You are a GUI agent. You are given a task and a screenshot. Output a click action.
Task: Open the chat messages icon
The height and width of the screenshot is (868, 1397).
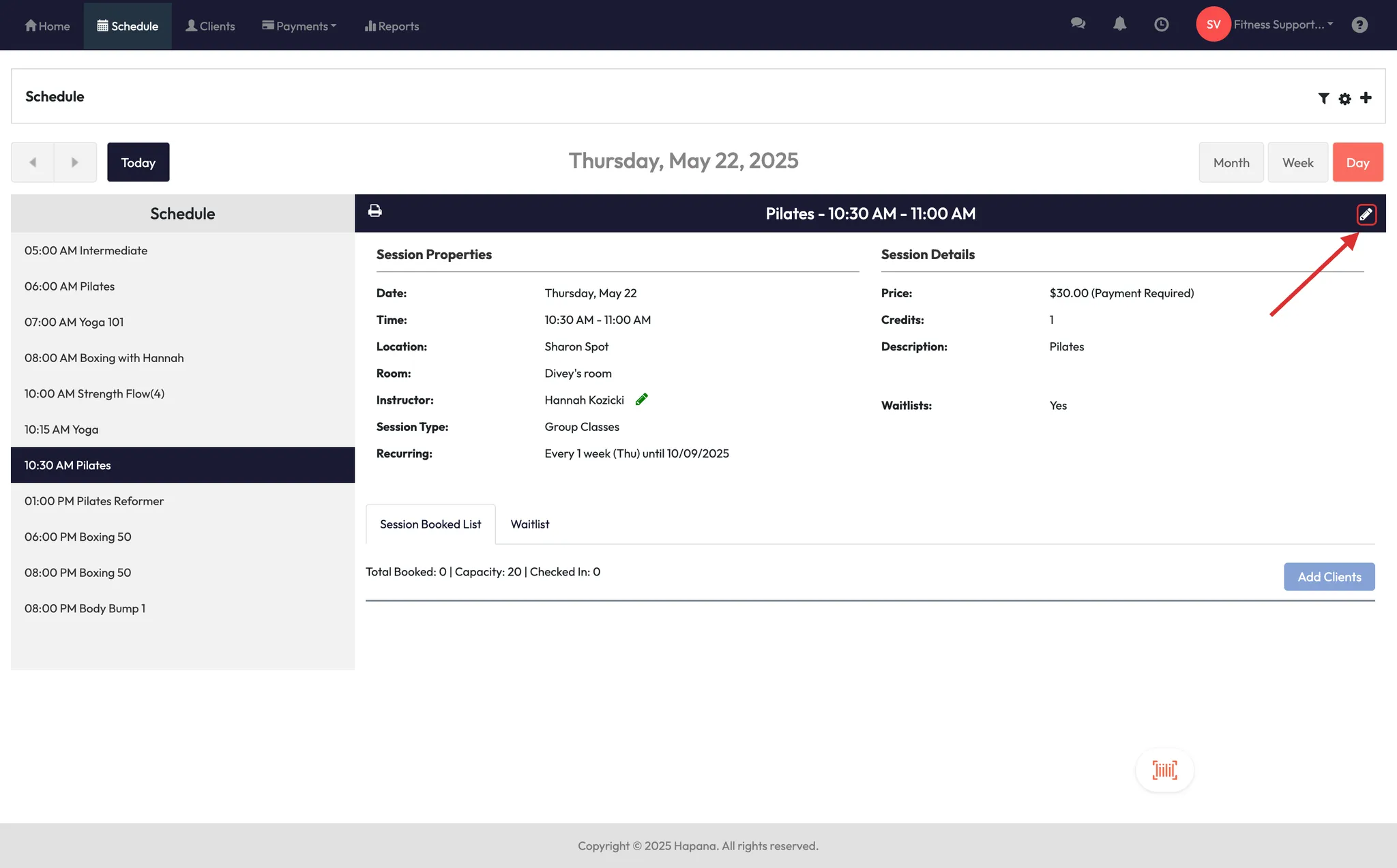[x=1078, y=24]
